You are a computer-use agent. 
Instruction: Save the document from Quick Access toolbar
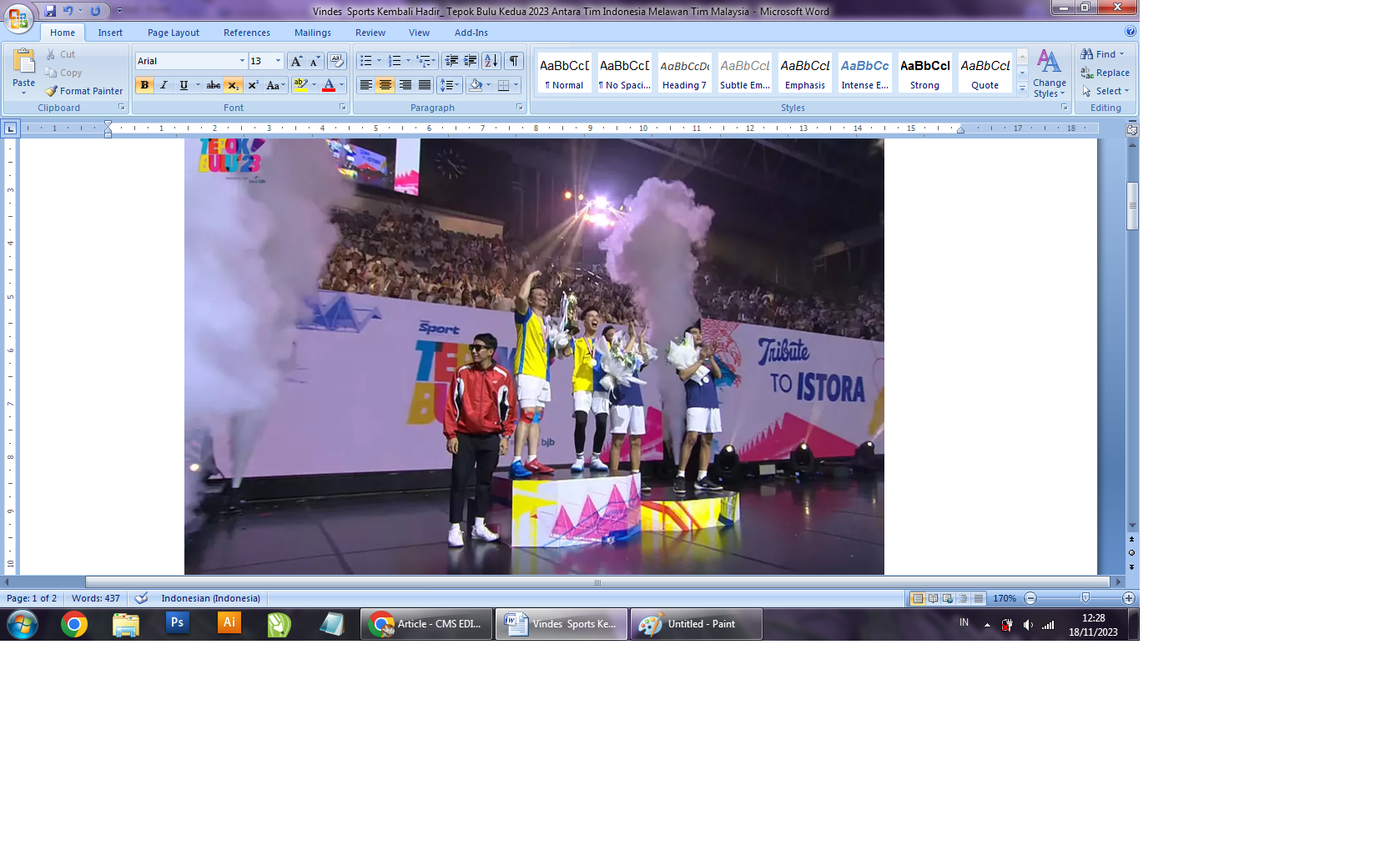(x=50, y=11)
